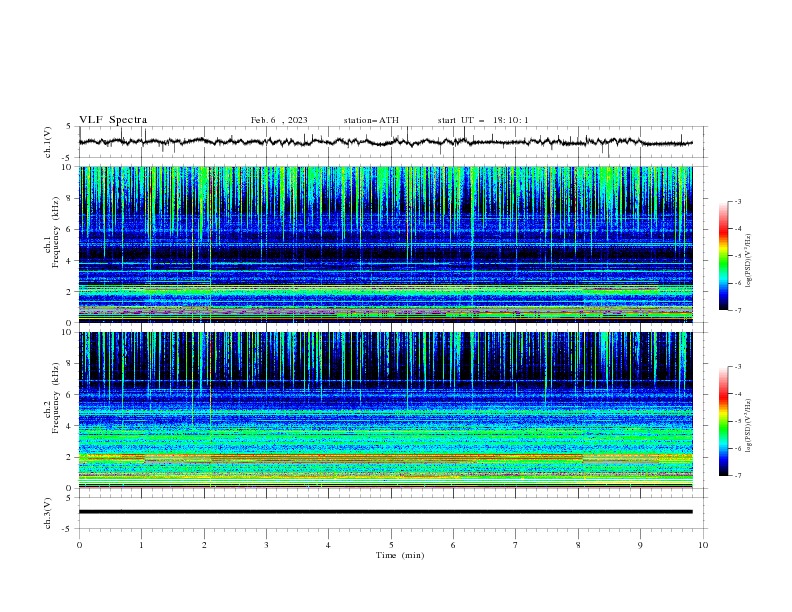Click the "8" kHz tick on ch.1 frequency axis
The height and width of the screenshot is (612, 792).
tap(70, 198)
